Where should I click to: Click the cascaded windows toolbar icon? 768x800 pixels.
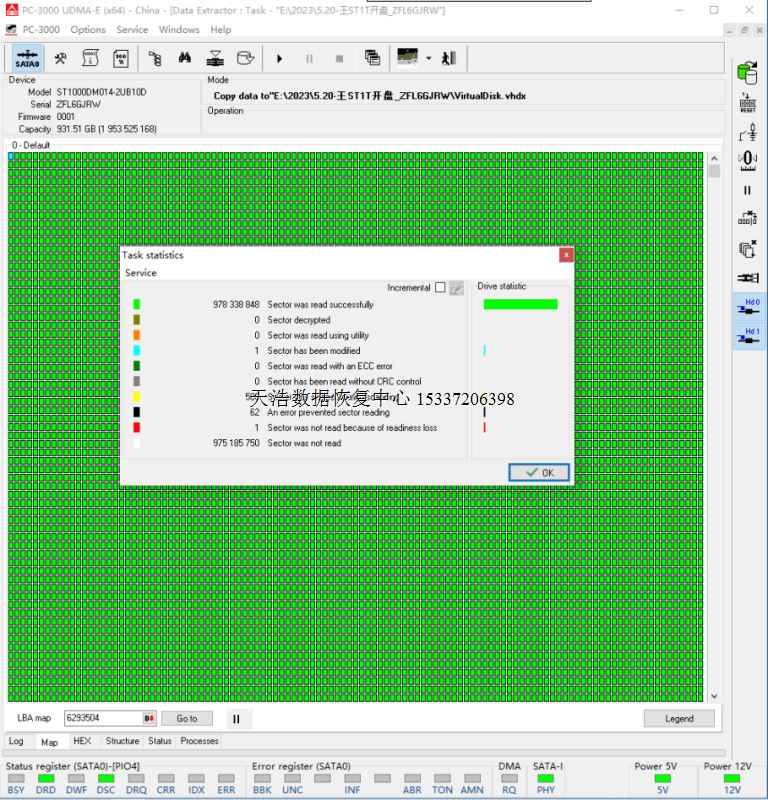[372, 59]
